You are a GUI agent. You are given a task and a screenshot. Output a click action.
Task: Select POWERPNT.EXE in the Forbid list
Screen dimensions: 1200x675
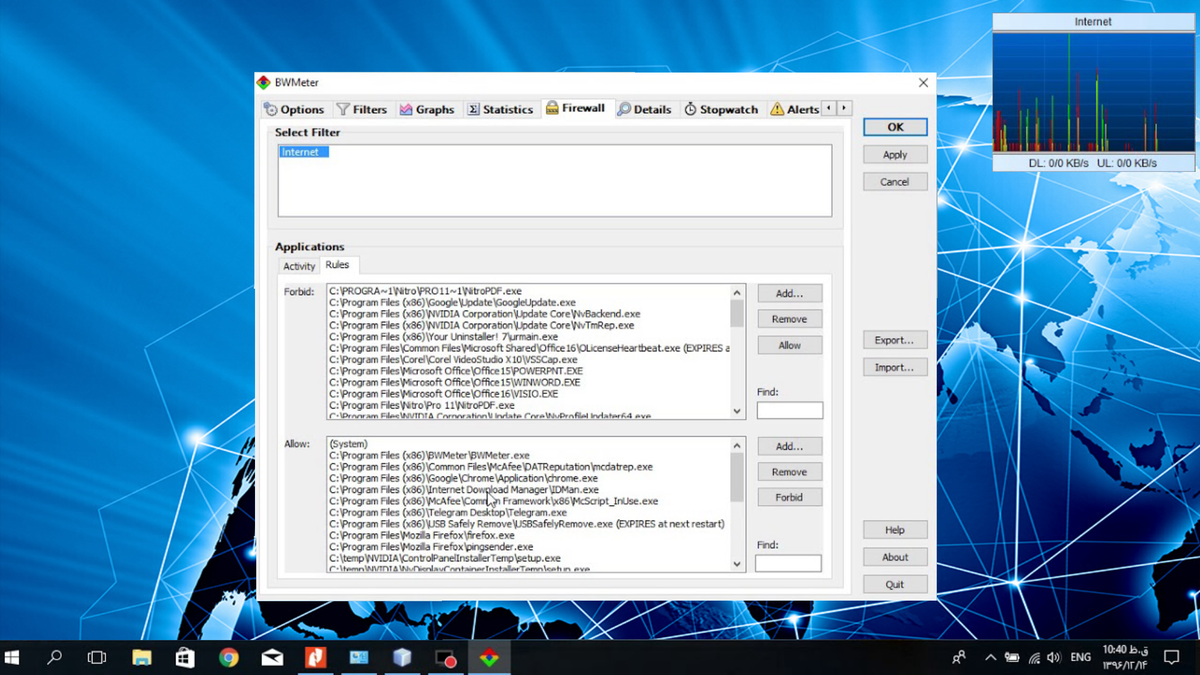(455, 371)
